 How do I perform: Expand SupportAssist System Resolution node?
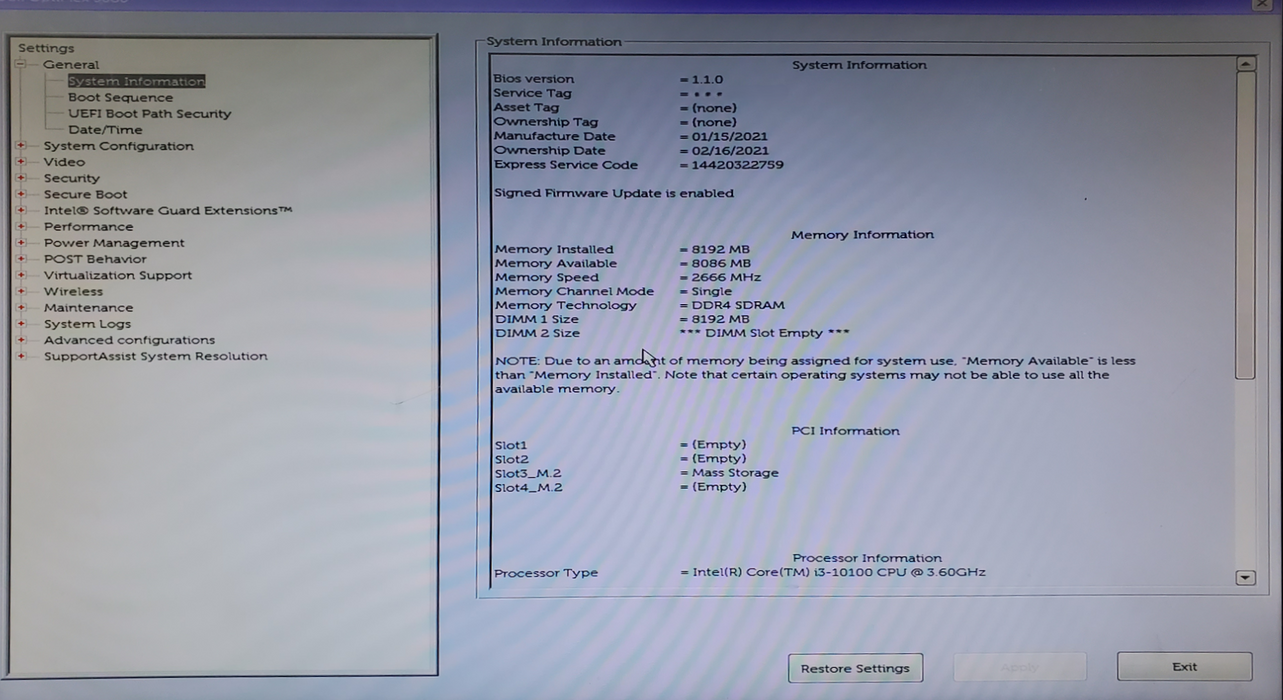21,356
